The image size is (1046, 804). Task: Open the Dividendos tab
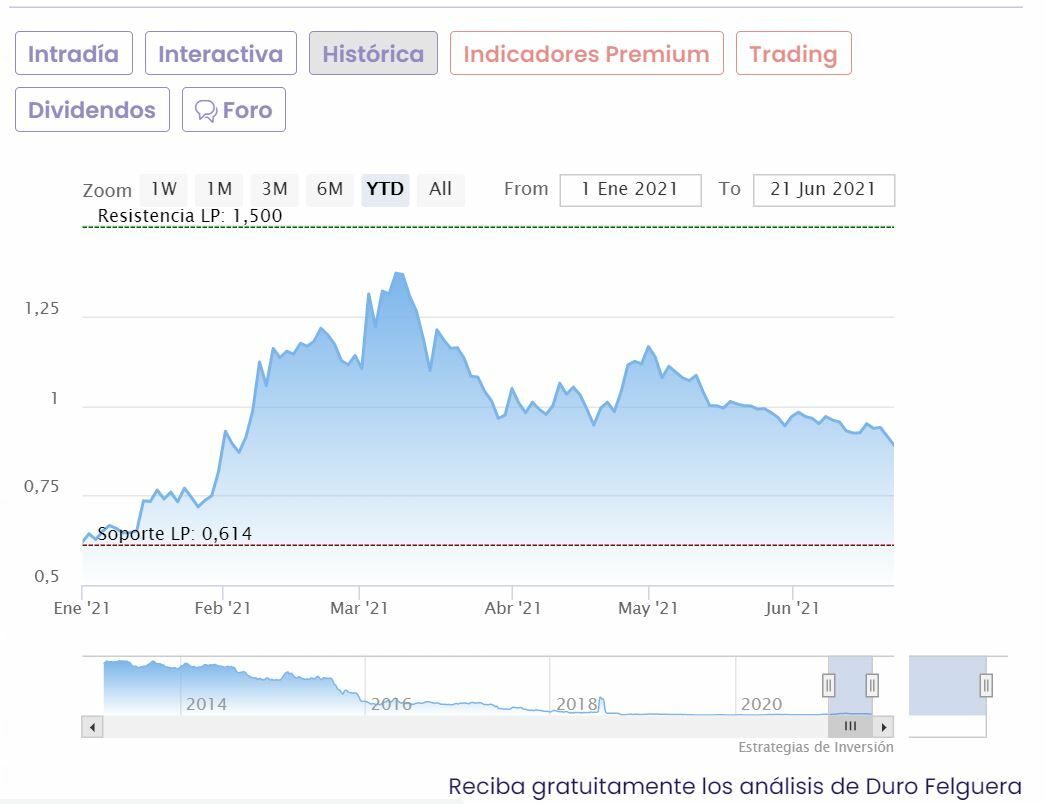92,110
